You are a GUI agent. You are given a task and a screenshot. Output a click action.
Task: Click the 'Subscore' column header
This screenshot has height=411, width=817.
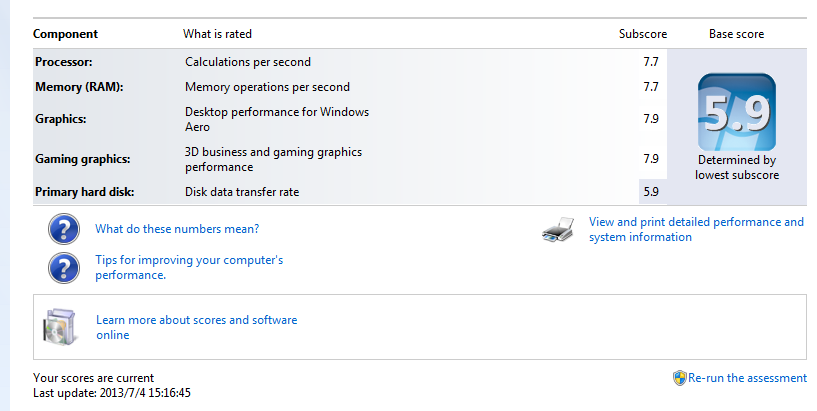[x=643, y=34]
